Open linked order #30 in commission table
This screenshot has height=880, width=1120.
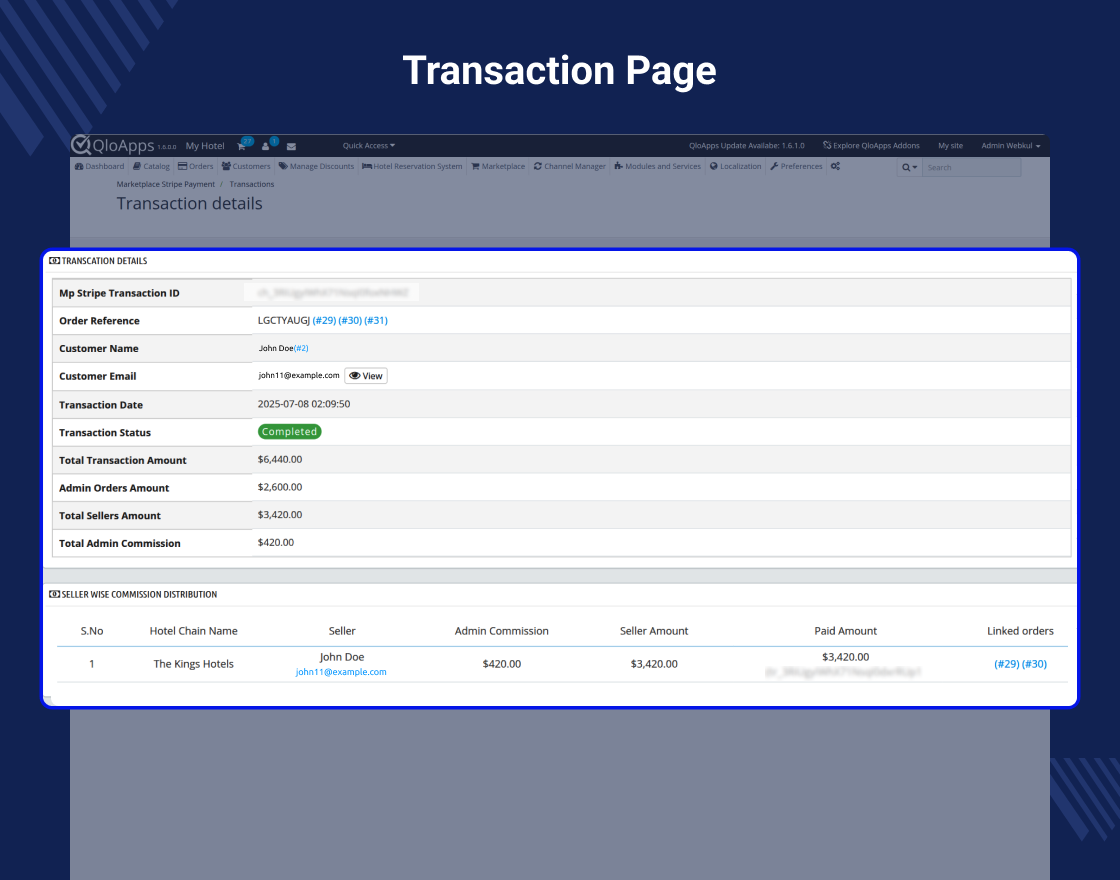pyautogui.click(x=1034, y=664)
